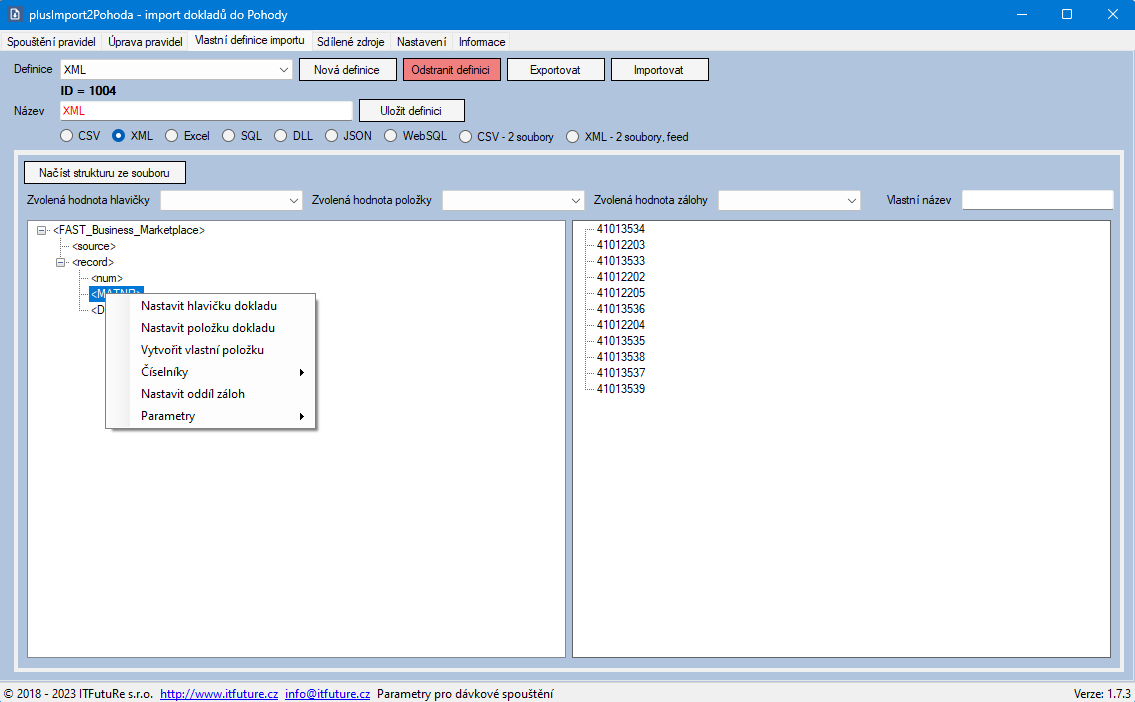Select value 41013536 in the right list
1135x702 pixels.
point(620,309)
